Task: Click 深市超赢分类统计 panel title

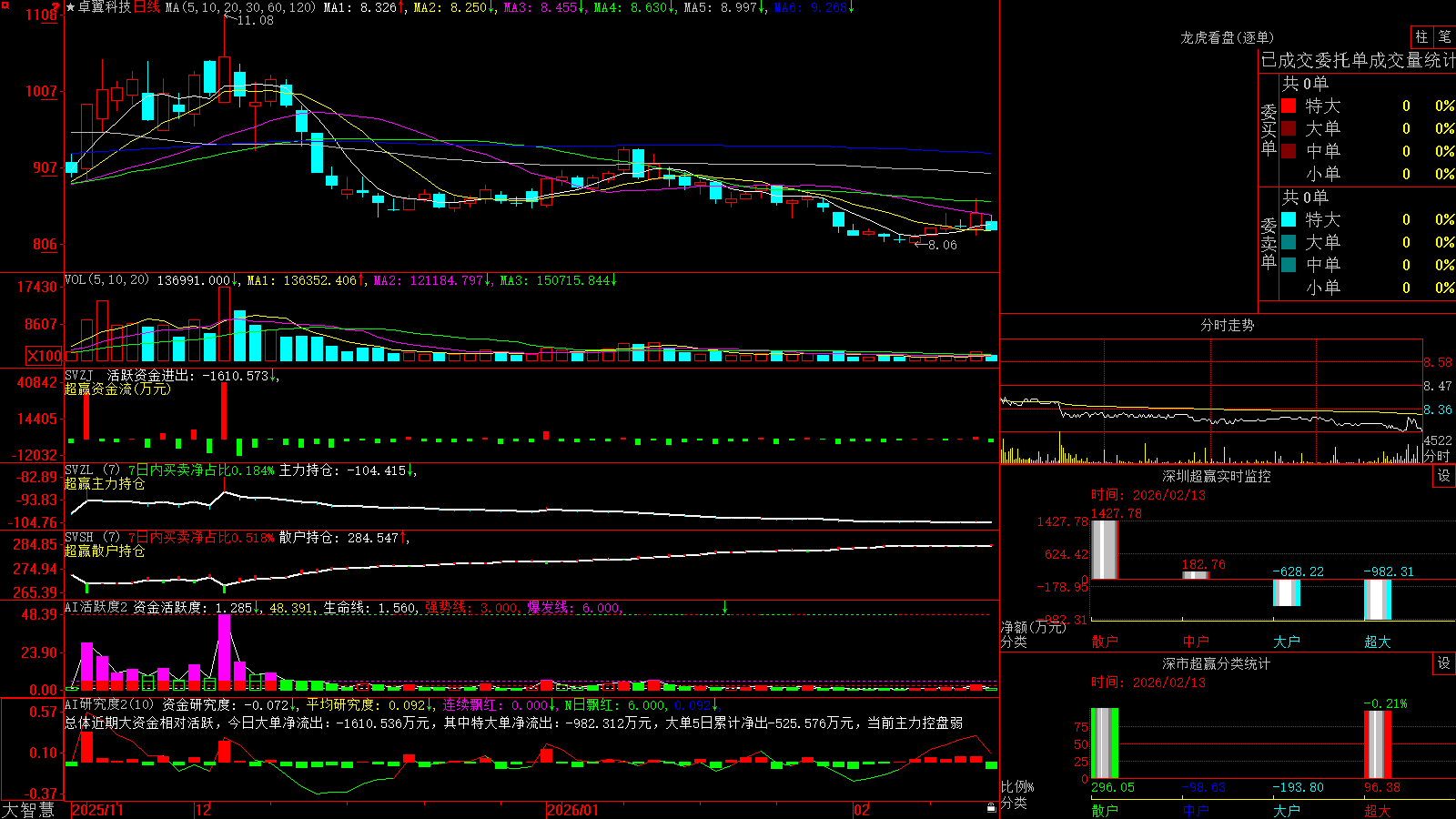Action: tap(1216, 663)
